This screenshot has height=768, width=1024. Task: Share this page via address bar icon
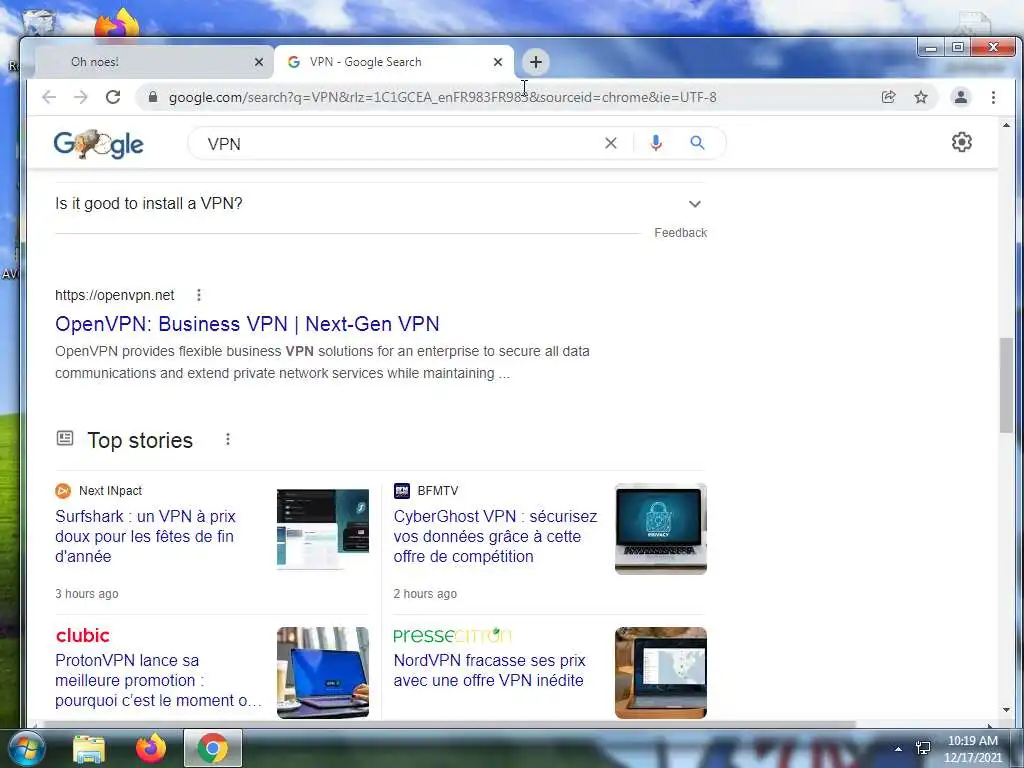888,97
